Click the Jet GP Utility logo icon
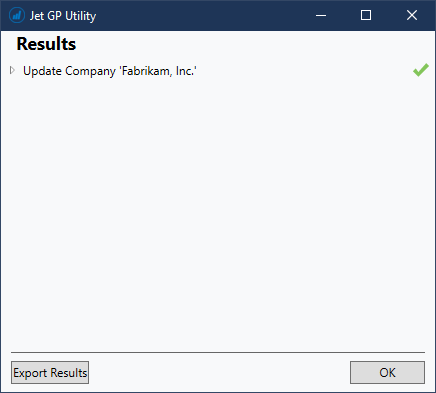Screen dimensions: 436x393 (17, 15)
